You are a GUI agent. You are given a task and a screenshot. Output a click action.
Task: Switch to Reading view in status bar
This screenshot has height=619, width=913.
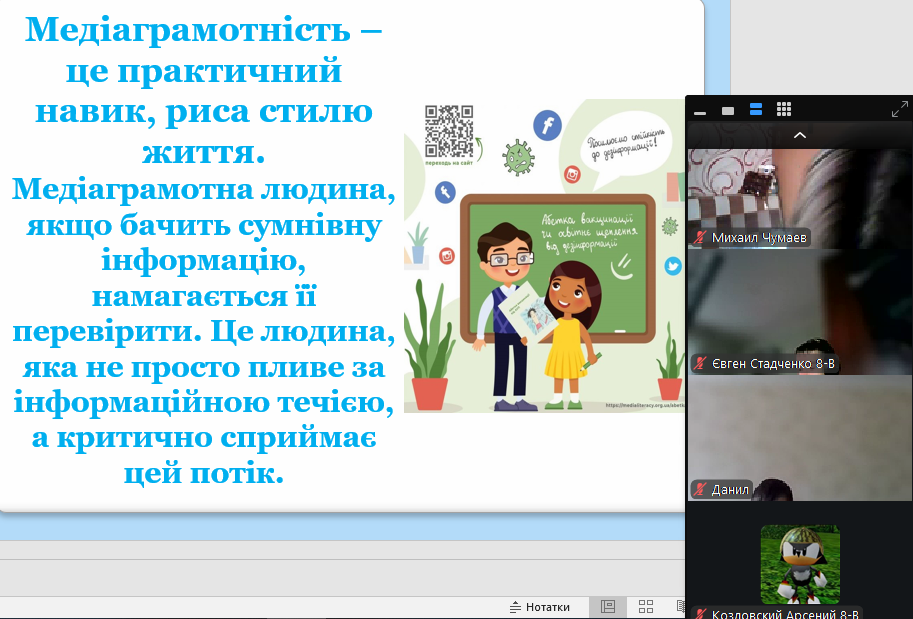(x=681, y=607)
